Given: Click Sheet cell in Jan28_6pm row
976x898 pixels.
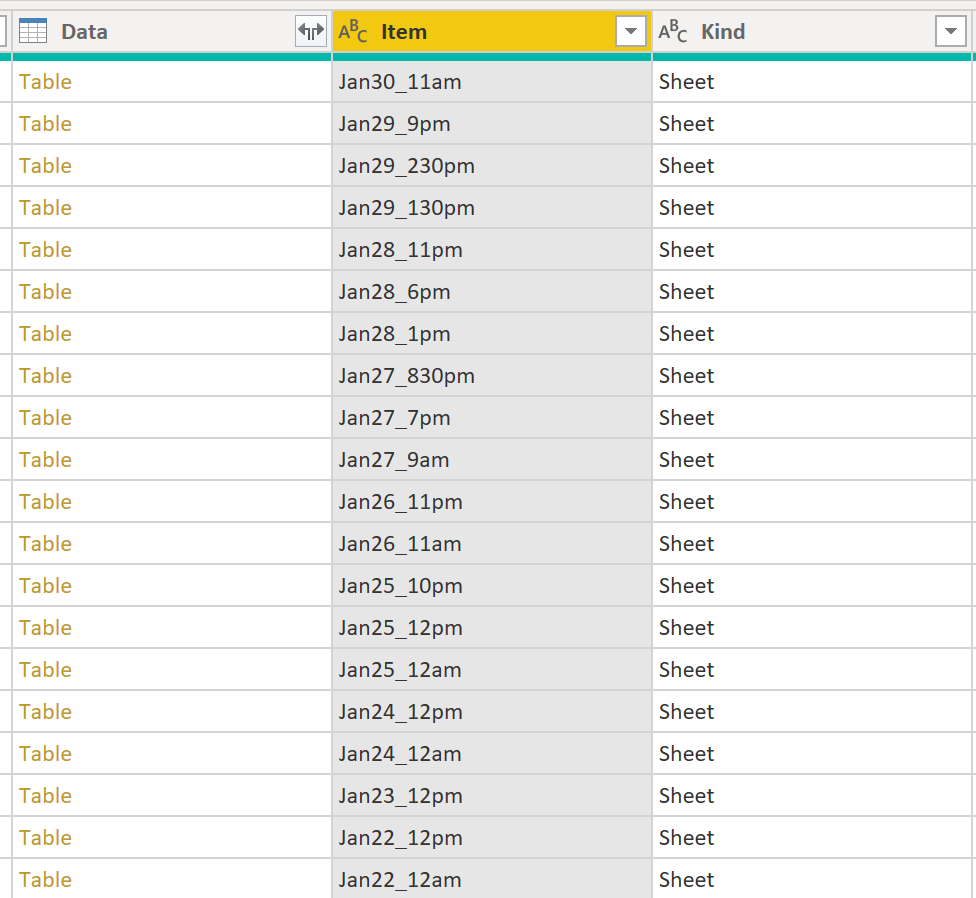Looking at the screenshot, I should click(812, 292).
